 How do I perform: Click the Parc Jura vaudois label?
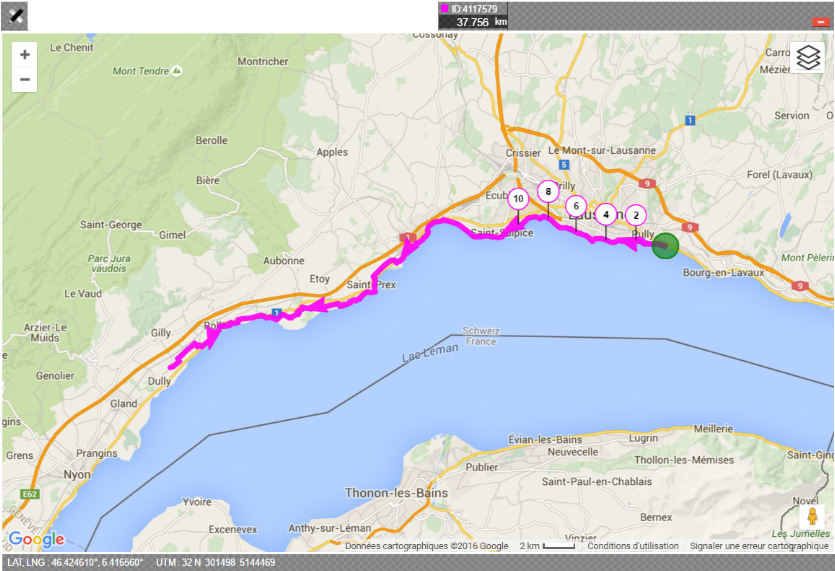pyautogui.click(x=109, y=263)
